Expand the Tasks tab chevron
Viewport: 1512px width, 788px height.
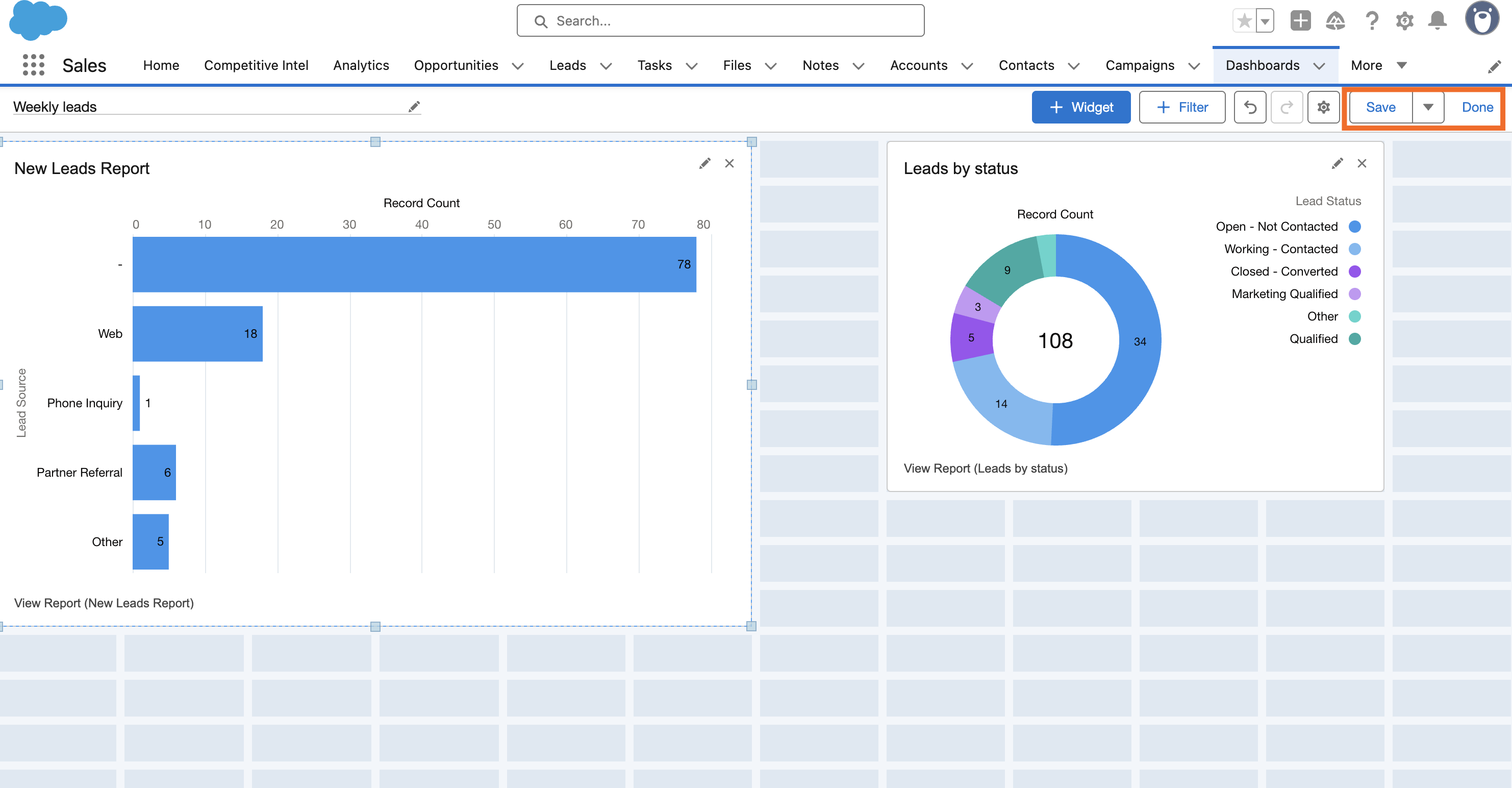(691, 66)
